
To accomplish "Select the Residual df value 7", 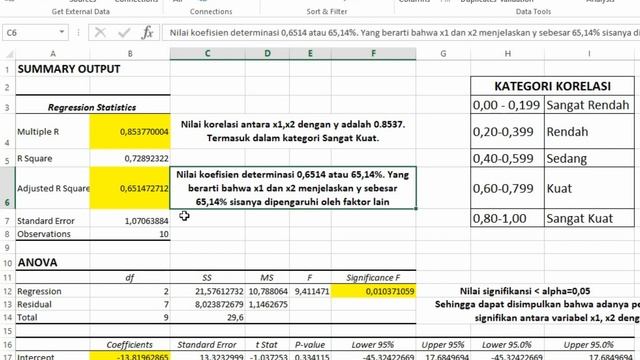I will click(130, 304).
